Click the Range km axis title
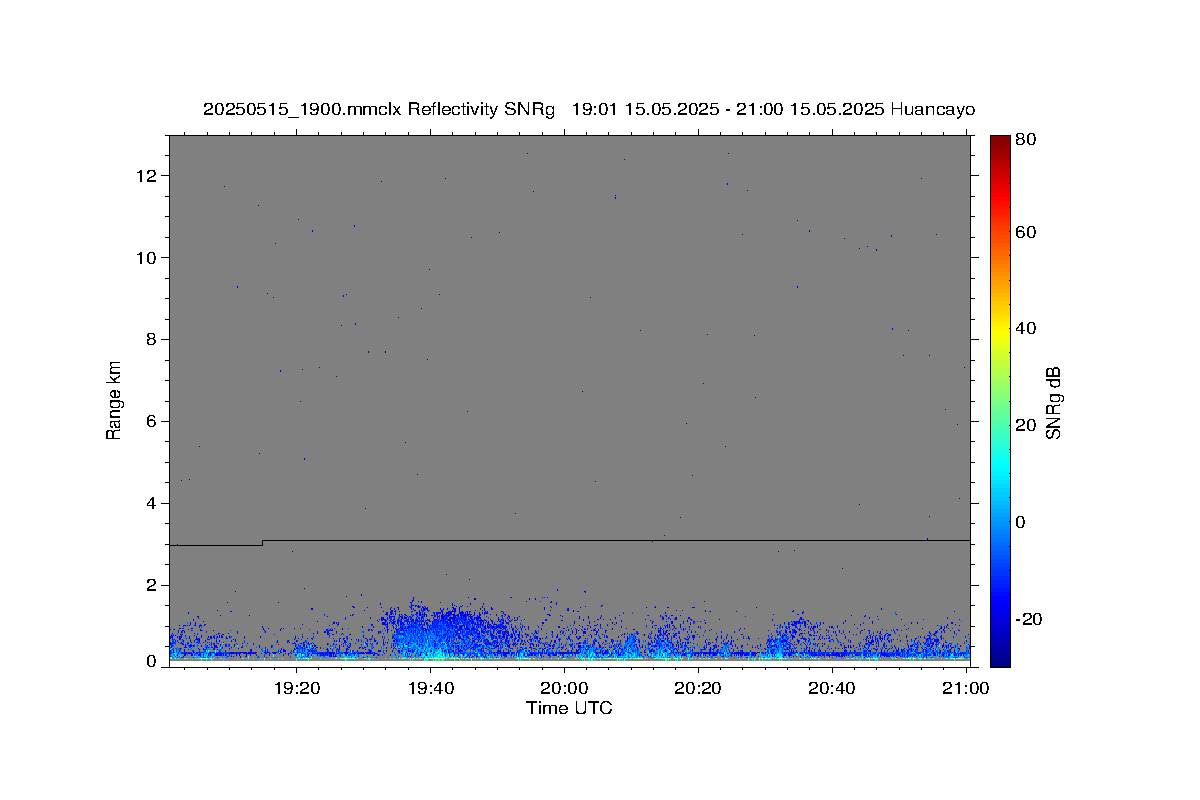 pyautogui.click(x=114, y=401)
